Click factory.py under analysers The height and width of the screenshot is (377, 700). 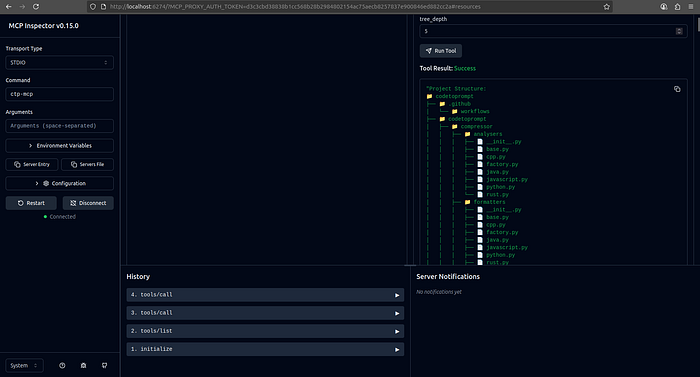(x=497, y=164)
